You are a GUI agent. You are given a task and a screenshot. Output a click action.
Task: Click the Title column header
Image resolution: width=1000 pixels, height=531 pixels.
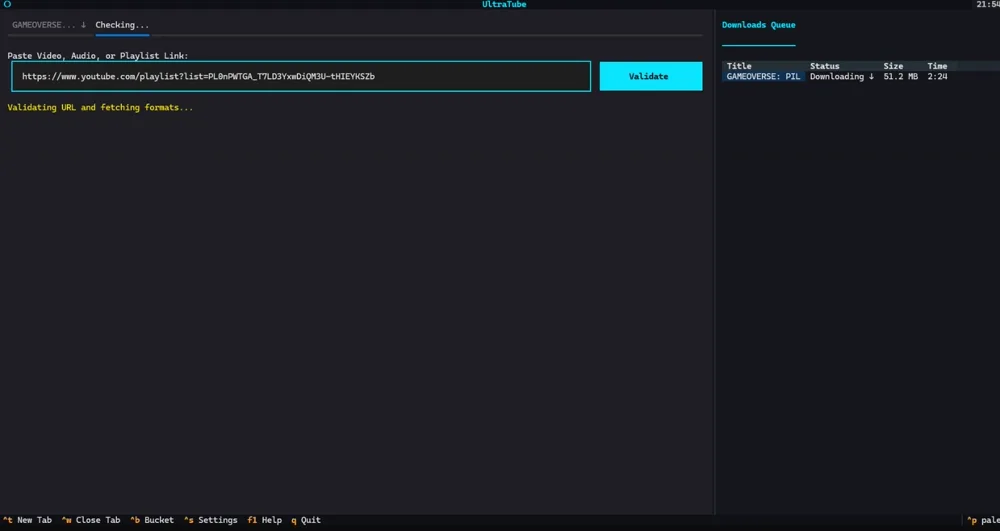(x=739, y=66)
